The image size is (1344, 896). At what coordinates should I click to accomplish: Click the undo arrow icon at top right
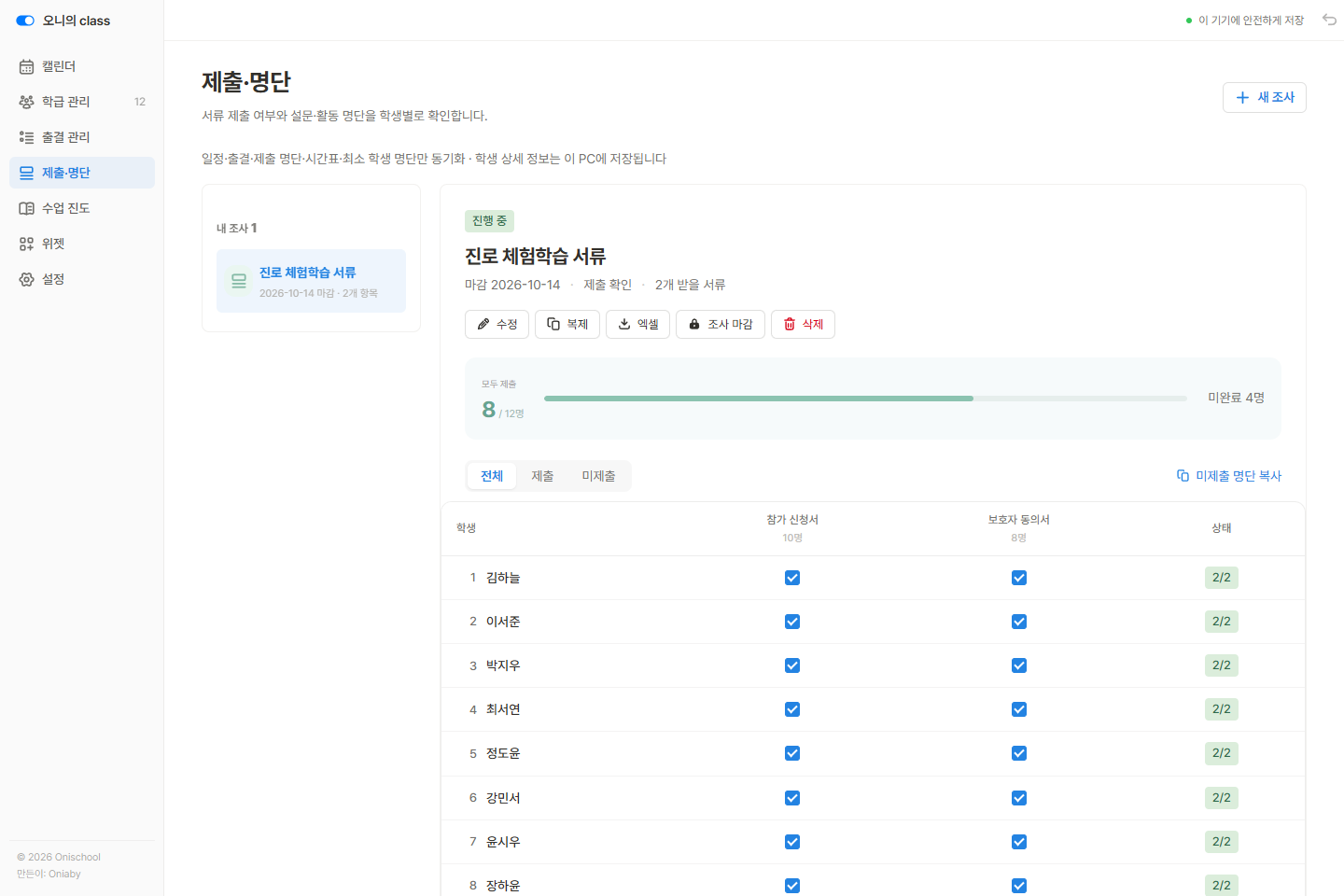click(1329, 20)
